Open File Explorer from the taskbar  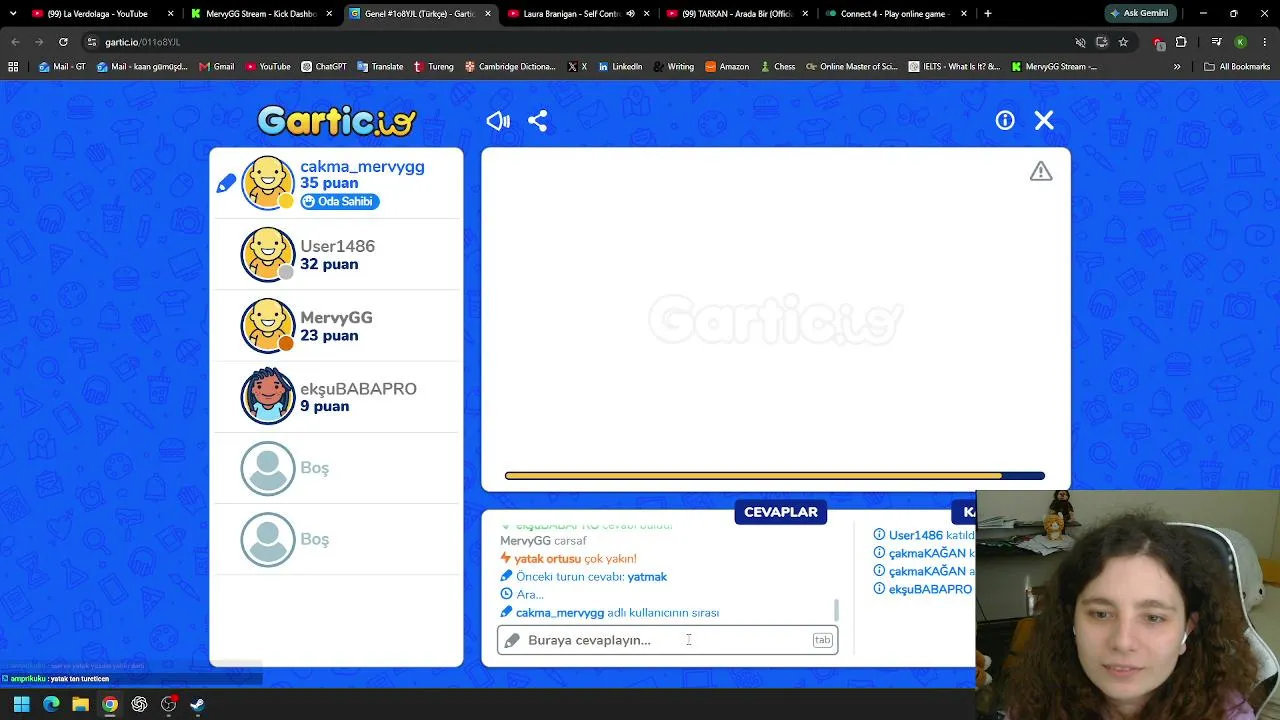[80, 704]
